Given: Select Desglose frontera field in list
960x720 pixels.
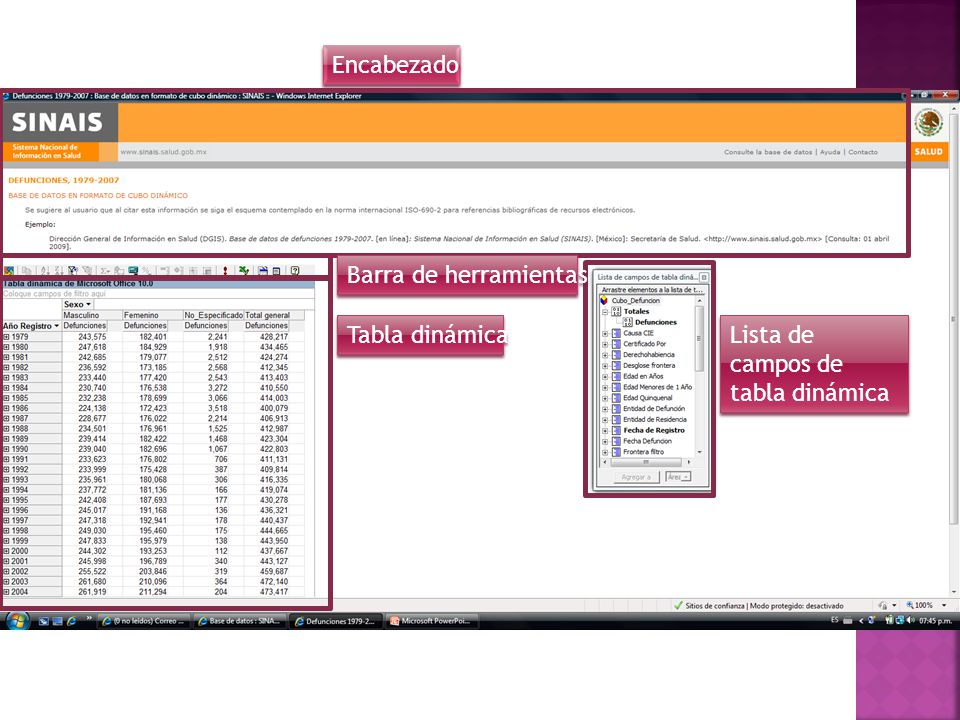Looking at the screenshot, I should pos(649,366).
